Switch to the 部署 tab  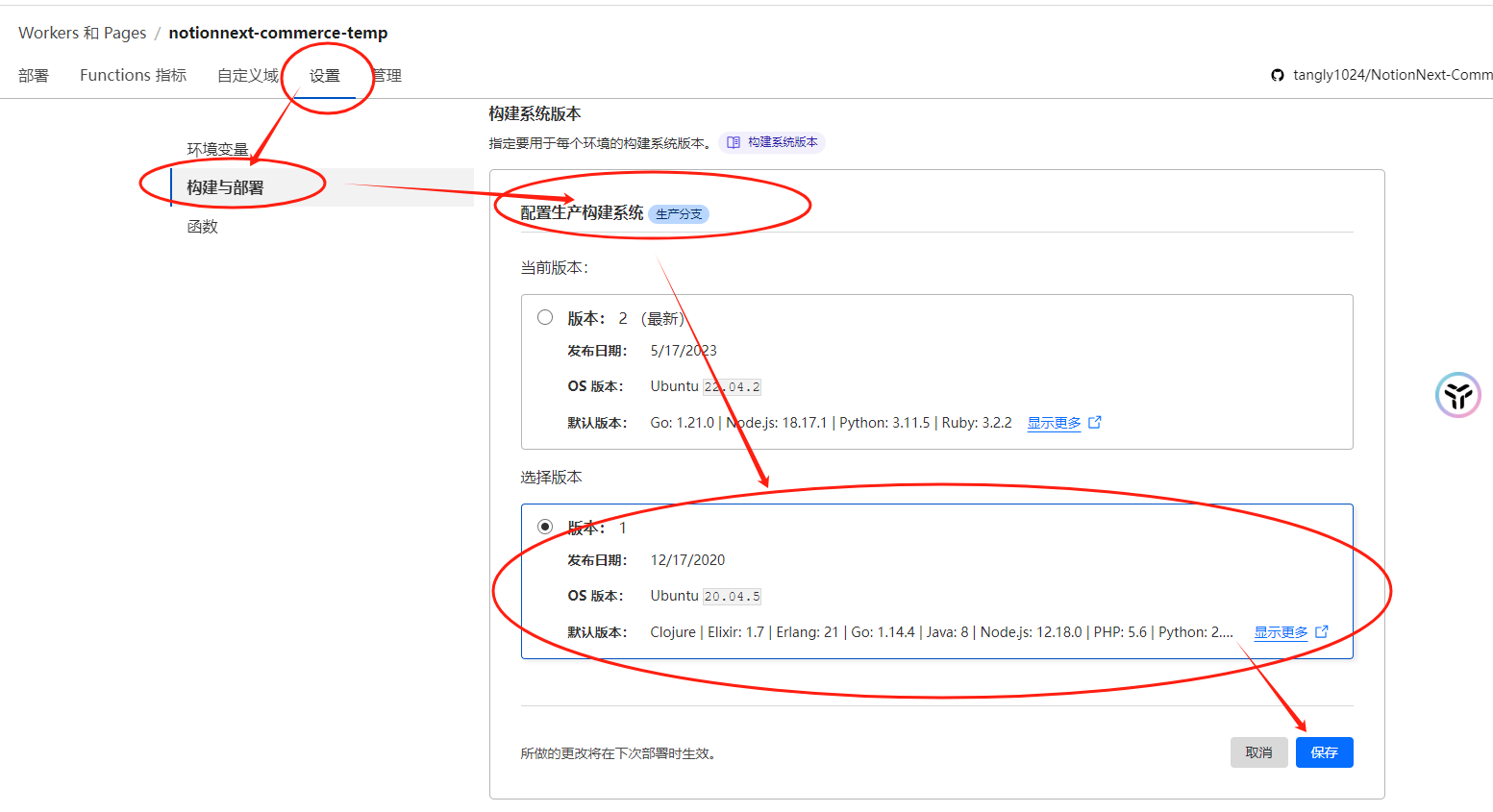tap(34, 75)
